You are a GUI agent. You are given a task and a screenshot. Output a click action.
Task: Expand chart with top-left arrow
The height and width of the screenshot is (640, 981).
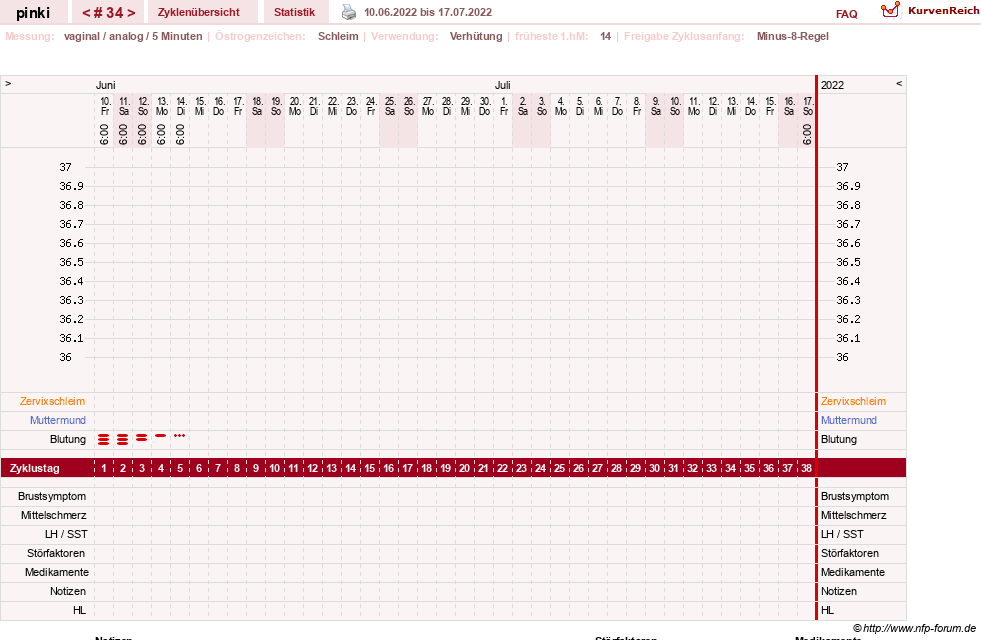pos(8,83)
